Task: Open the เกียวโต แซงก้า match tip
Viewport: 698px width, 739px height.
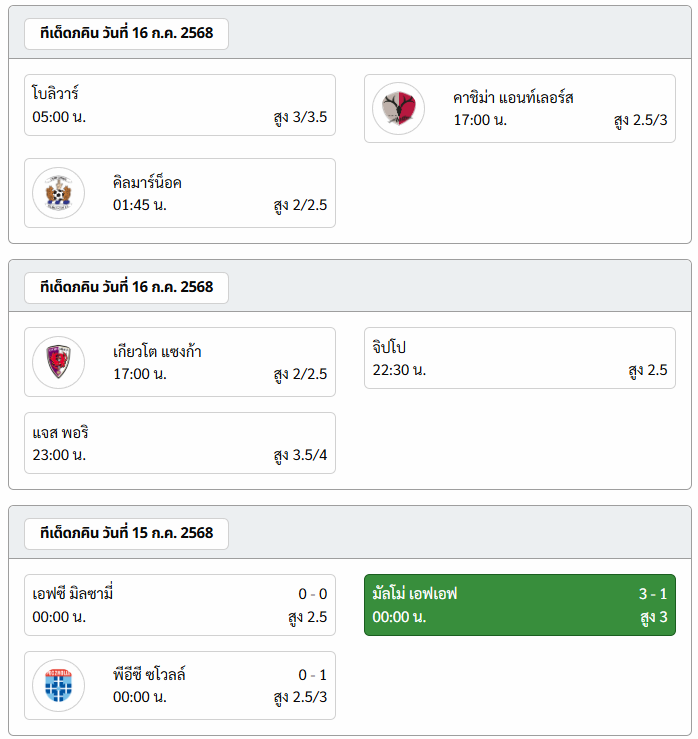Action: pos(180,362)
